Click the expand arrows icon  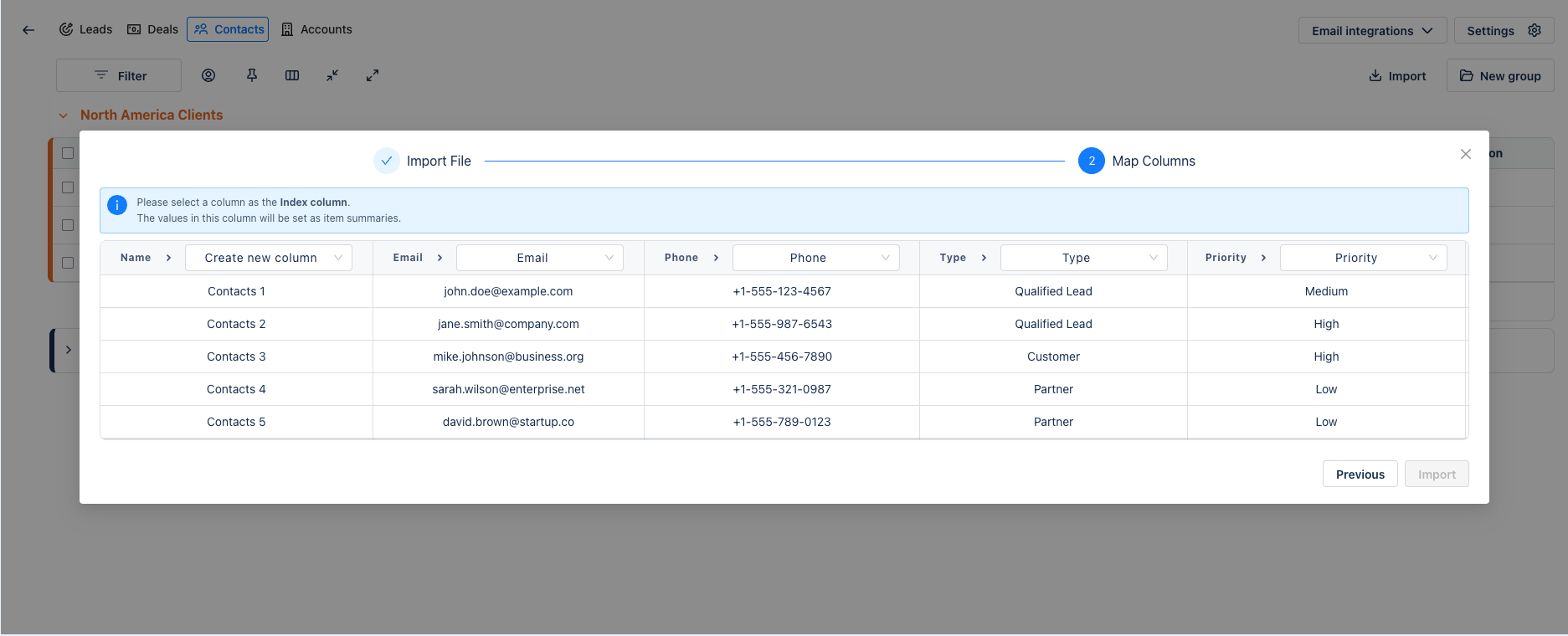click(x=373, y=75)
